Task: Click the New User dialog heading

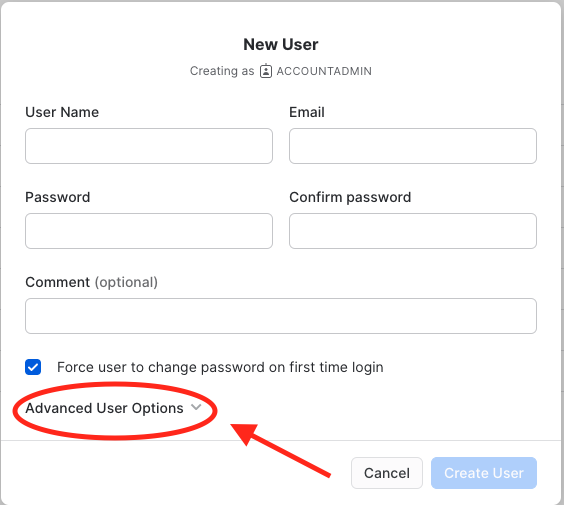Action: (281, 45)
